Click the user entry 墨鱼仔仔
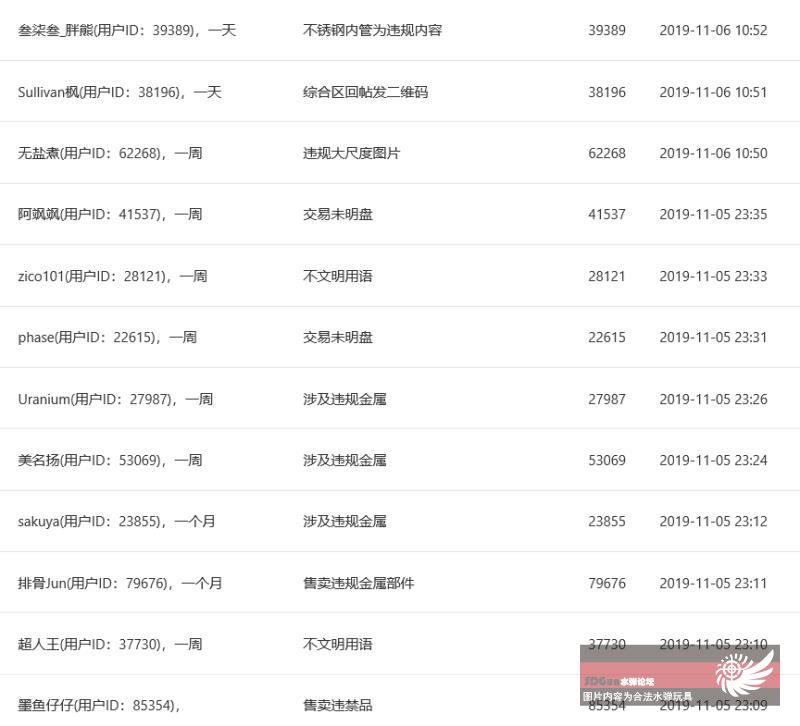The image size is (800, 726). click(99, 706)
